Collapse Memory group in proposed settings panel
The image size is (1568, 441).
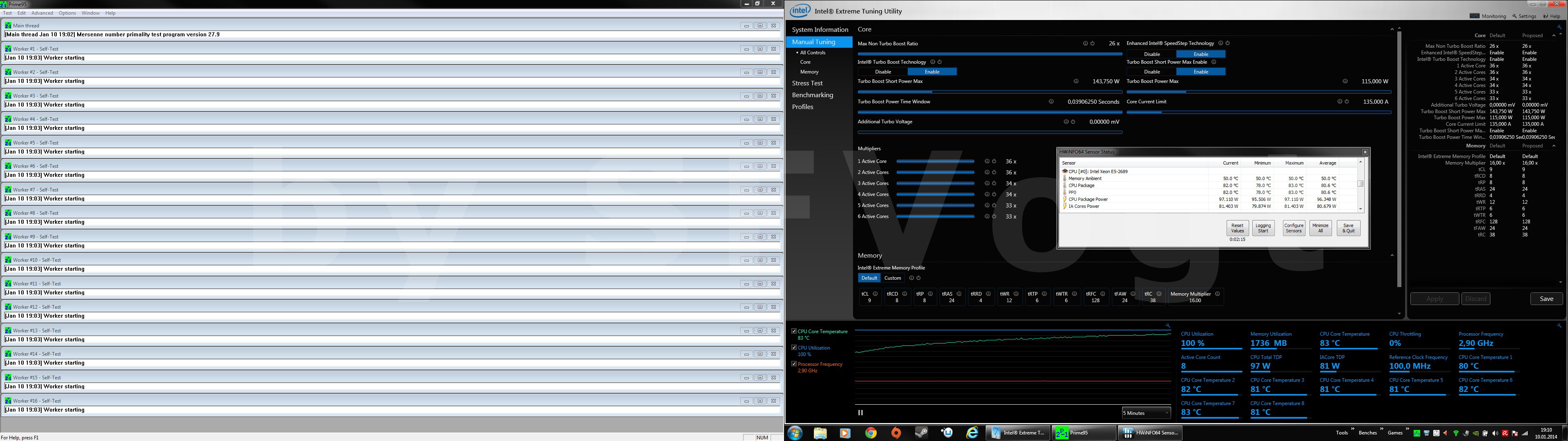click(1553, 146)
